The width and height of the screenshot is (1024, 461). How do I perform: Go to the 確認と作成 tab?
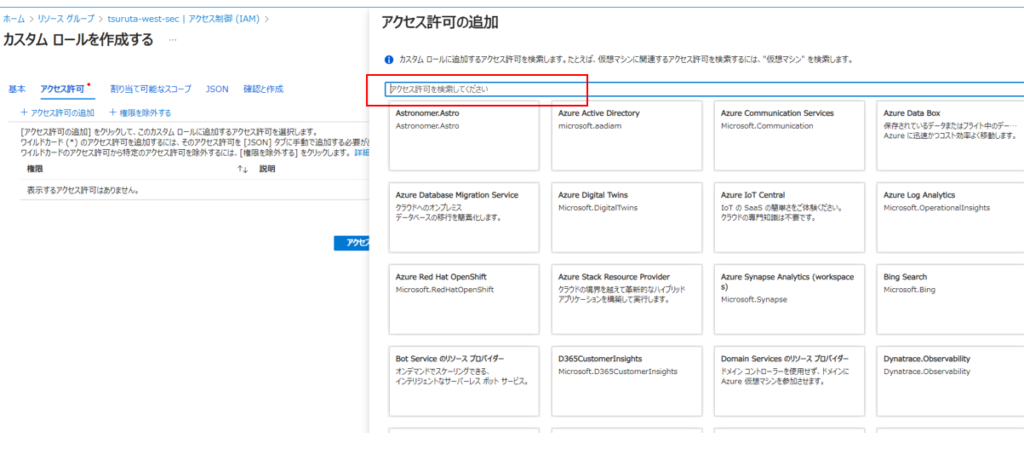pyautogui.click(x=263, y=89)
